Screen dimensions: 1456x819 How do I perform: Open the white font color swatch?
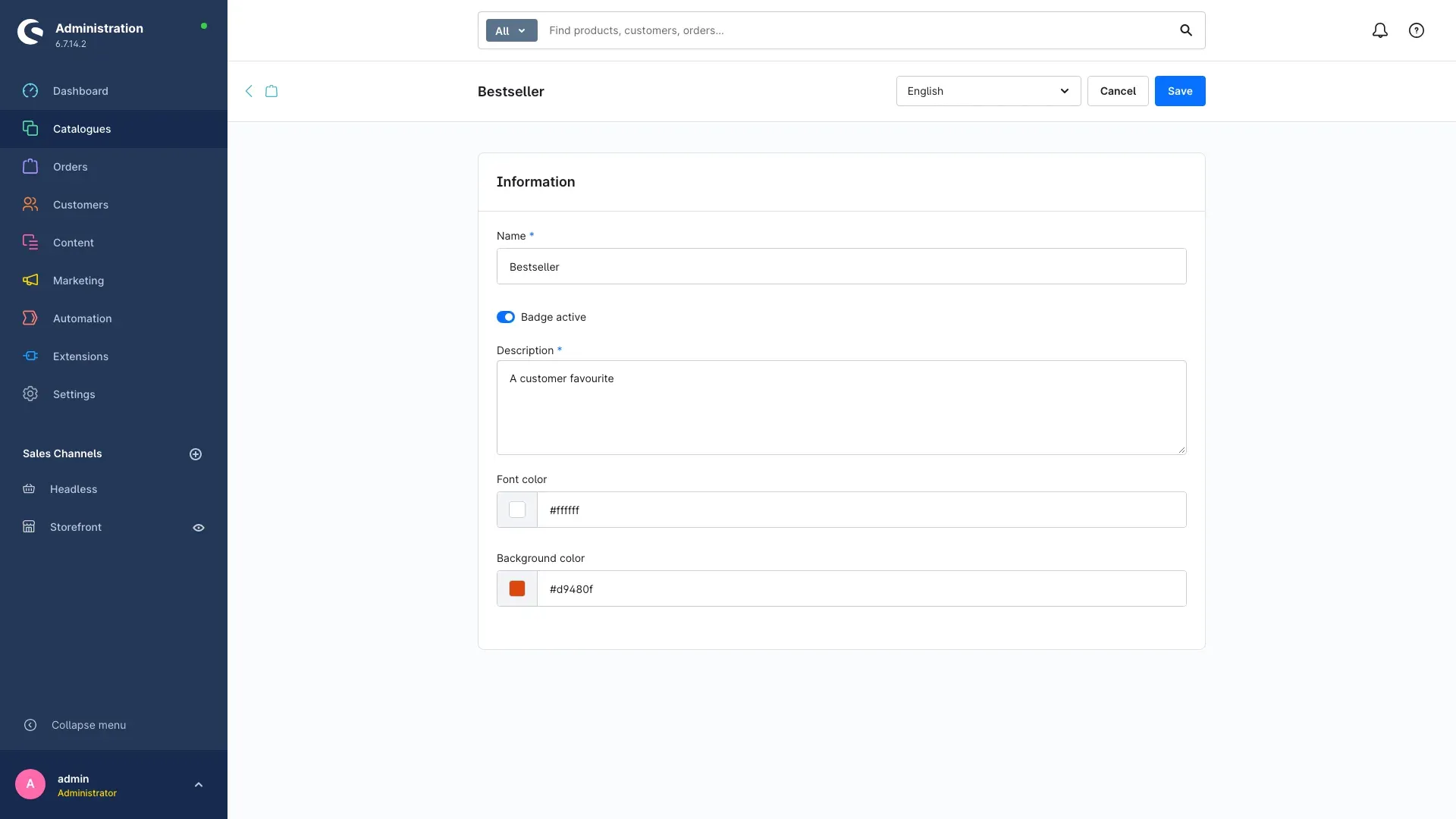click(x=517, y=510)
